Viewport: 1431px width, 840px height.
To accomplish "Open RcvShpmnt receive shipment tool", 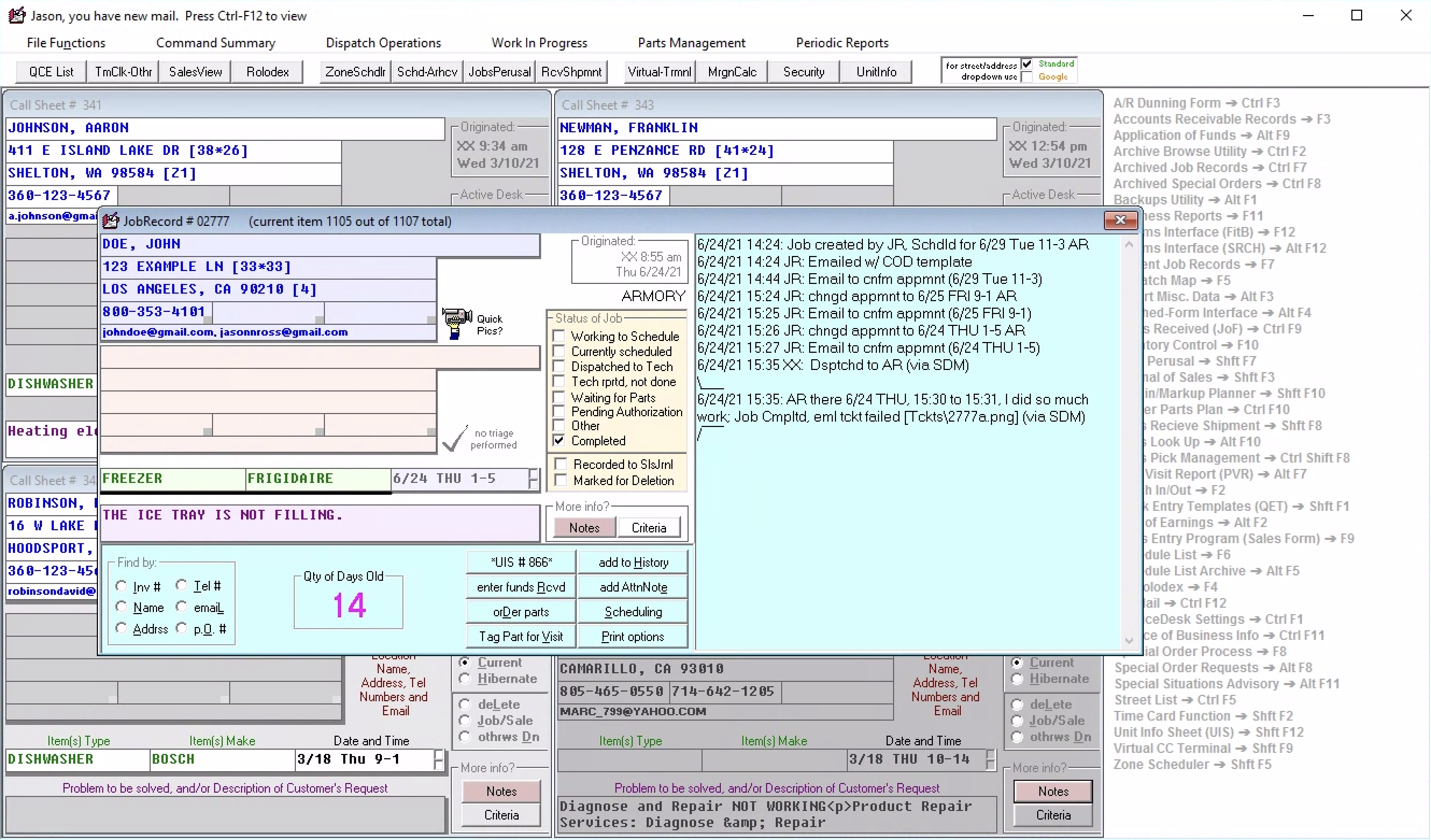I will (x=572, y=72).
